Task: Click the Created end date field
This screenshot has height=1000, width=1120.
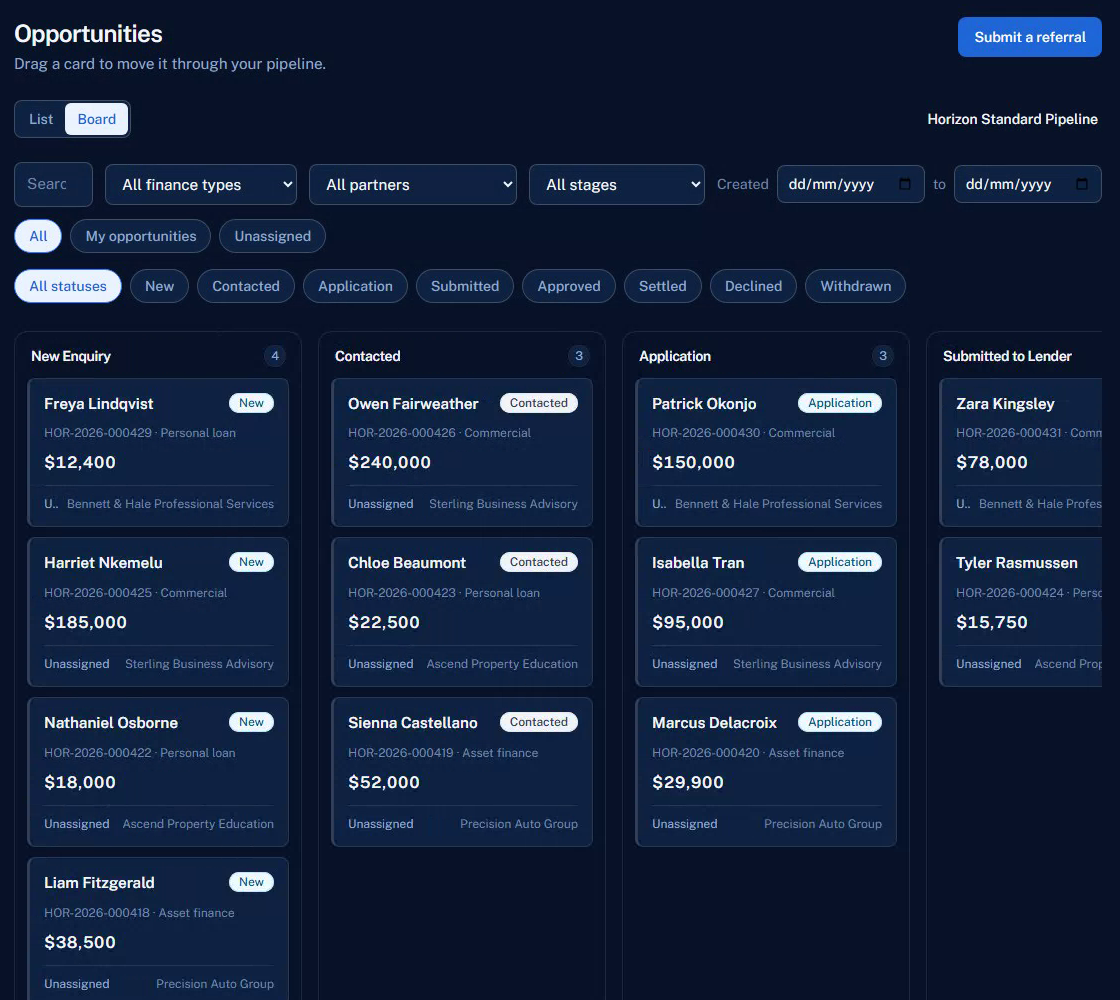Action: (x=1028, y=184)
